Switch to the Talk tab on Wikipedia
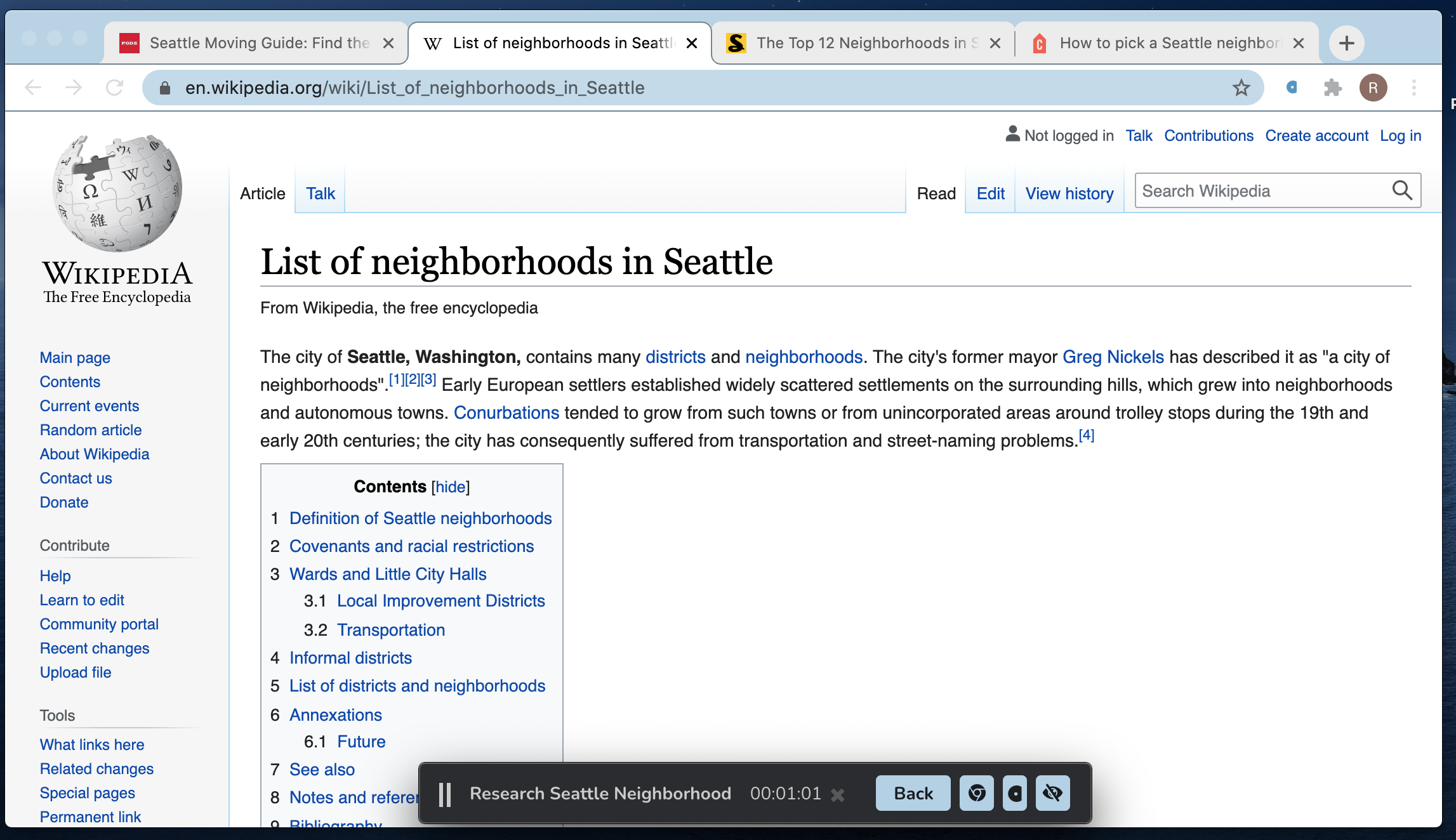 tap(320, 193)
